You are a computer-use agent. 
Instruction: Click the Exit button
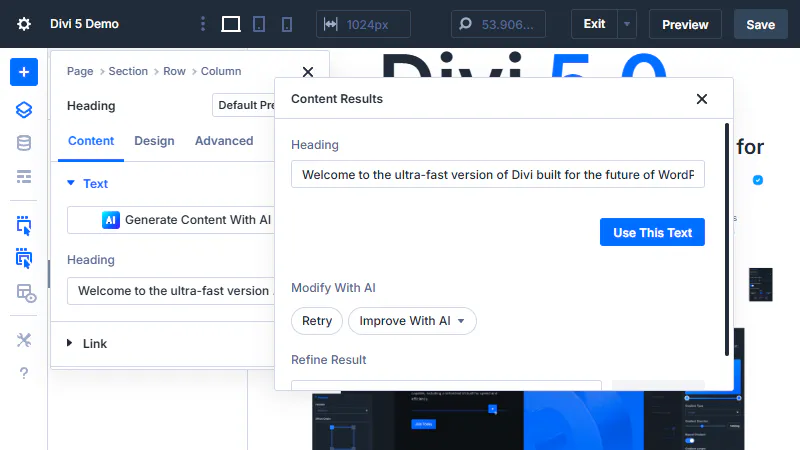click(594, 24)
